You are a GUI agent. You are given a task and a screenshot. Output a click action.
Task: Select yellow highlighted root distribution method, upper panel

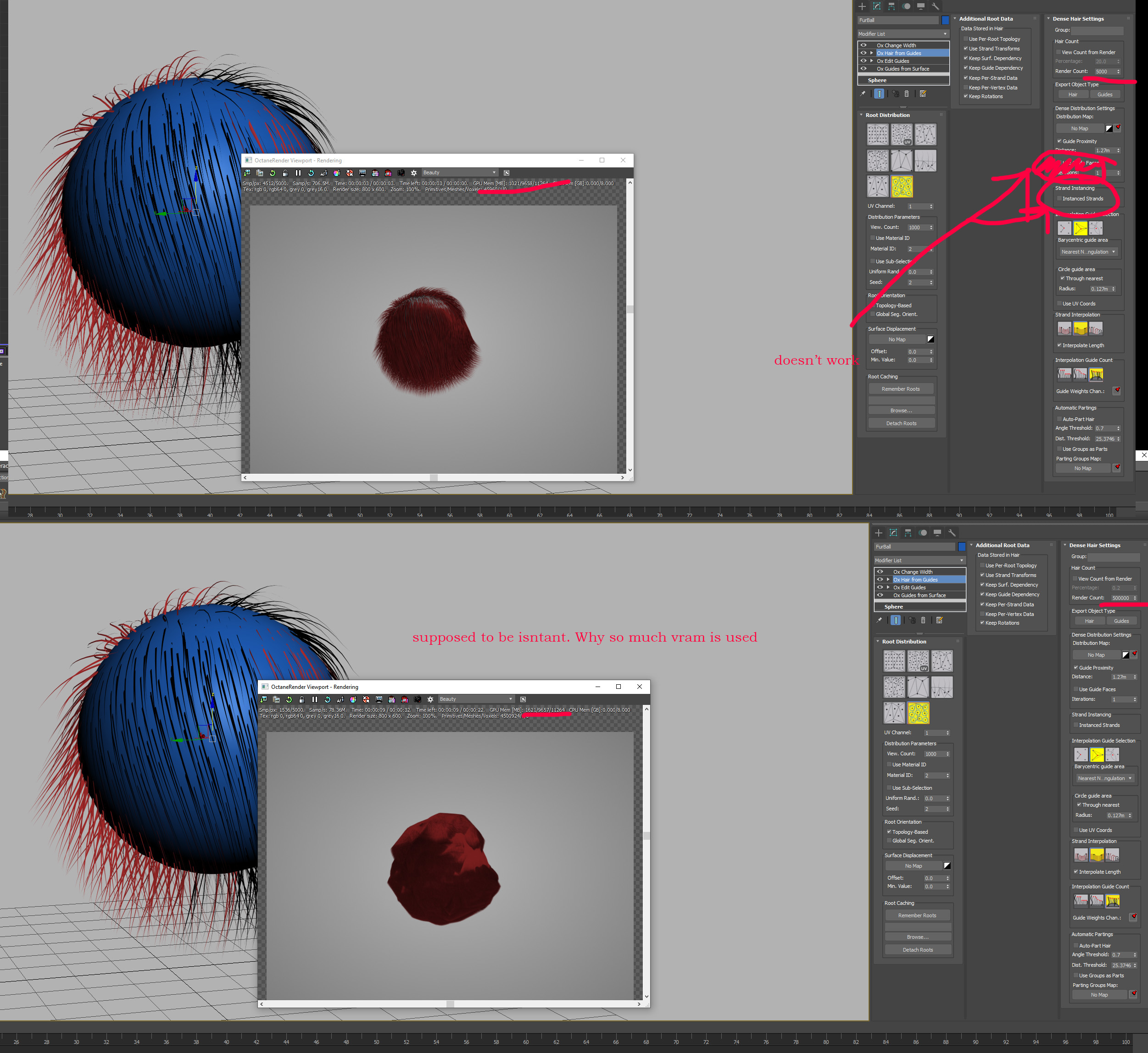(902, 186)
